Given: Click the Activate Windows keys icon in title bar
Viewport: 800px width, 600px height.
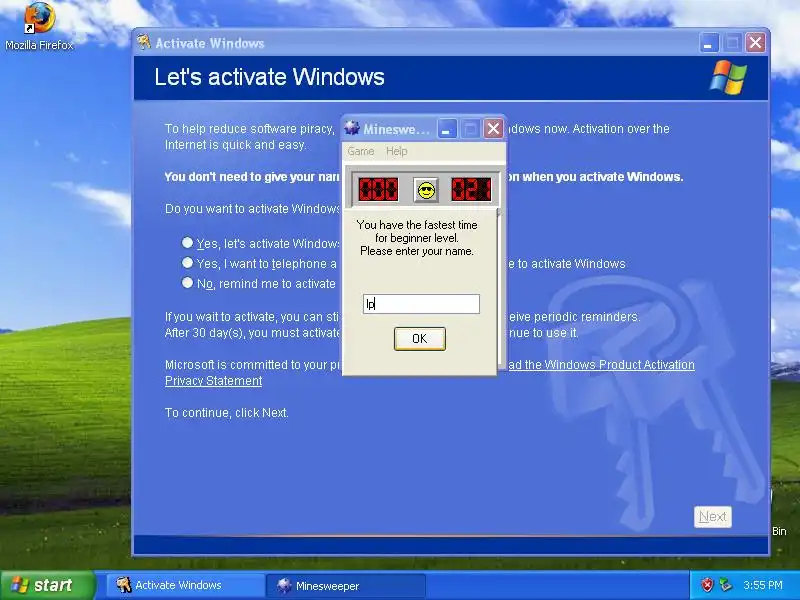Looking at the screenshot, I should point(144,42).
